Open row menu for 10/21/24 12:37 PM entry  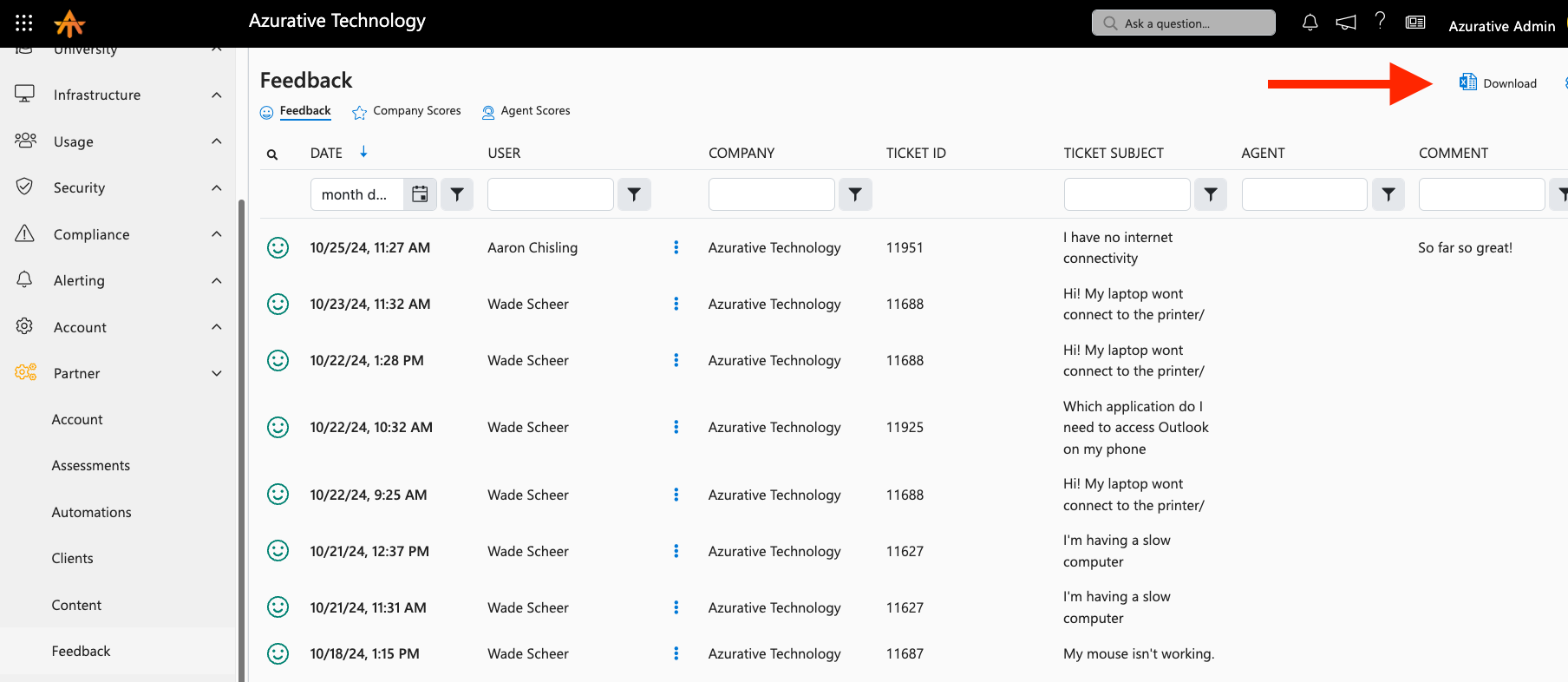coord(676,551)
